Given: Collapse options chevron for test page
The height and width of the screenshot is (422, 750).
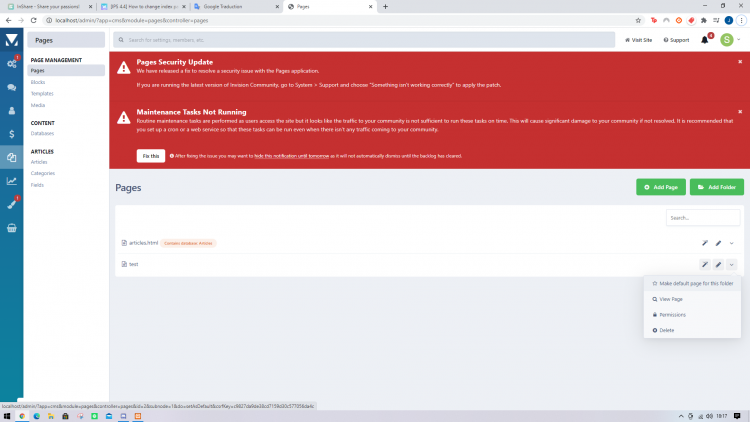Looking at the screenshot, I should [732, 264].
